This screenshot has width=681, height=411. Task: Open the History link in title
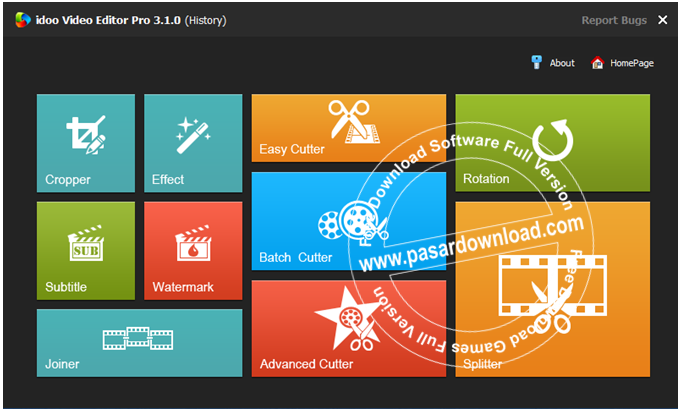point(205,20)
